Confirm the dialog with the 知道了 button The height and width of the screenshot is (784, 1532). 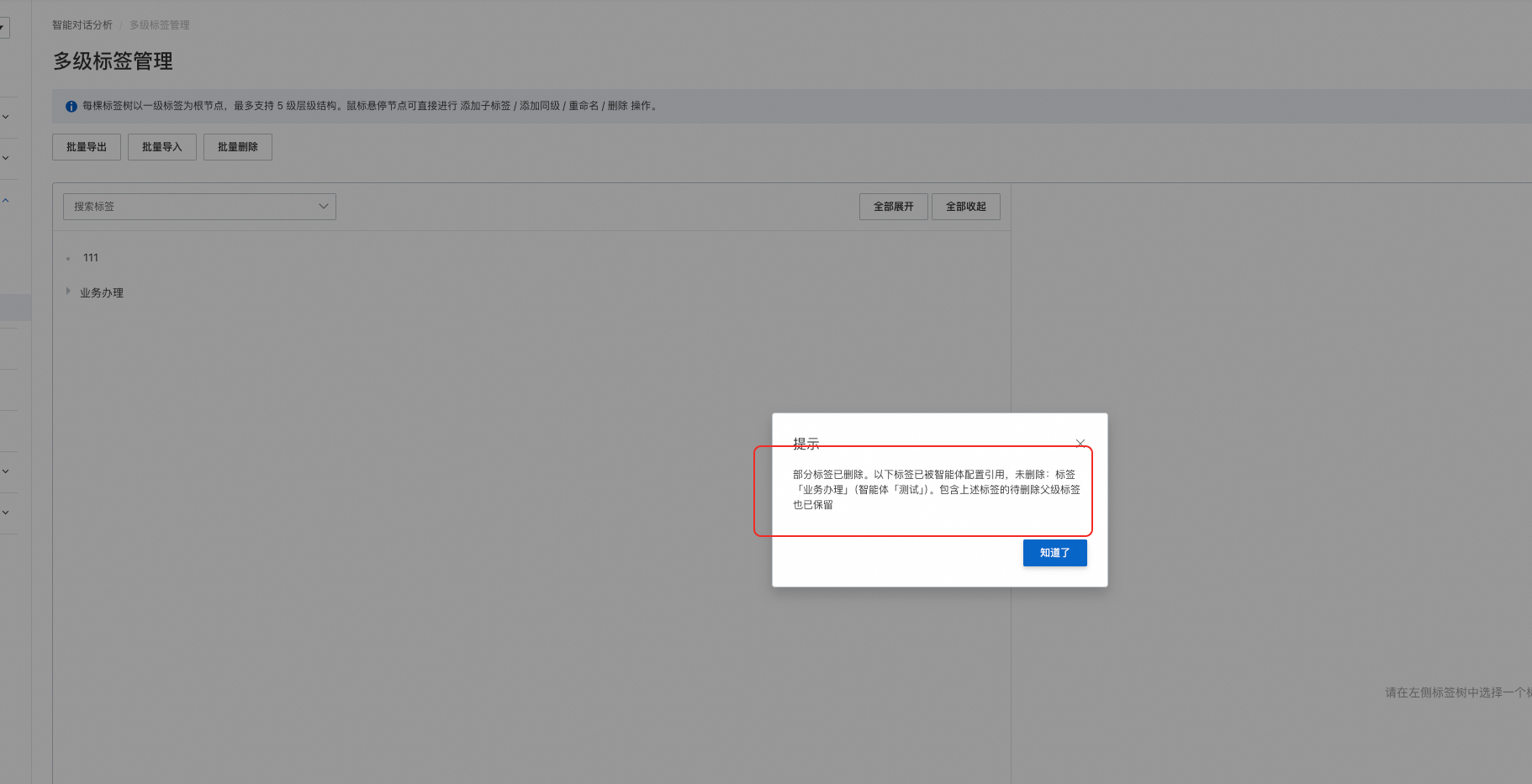[1054, 553]
